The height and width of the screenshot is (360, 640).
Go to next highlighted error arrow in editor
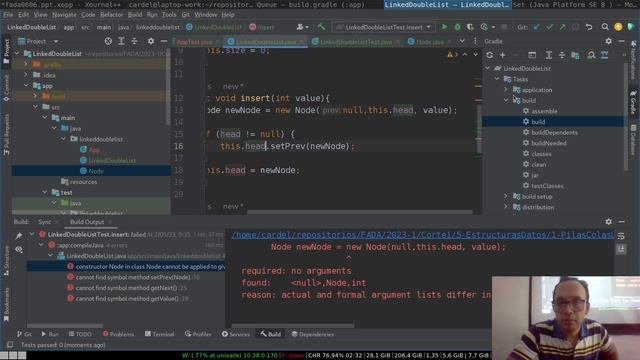point(476,55)
